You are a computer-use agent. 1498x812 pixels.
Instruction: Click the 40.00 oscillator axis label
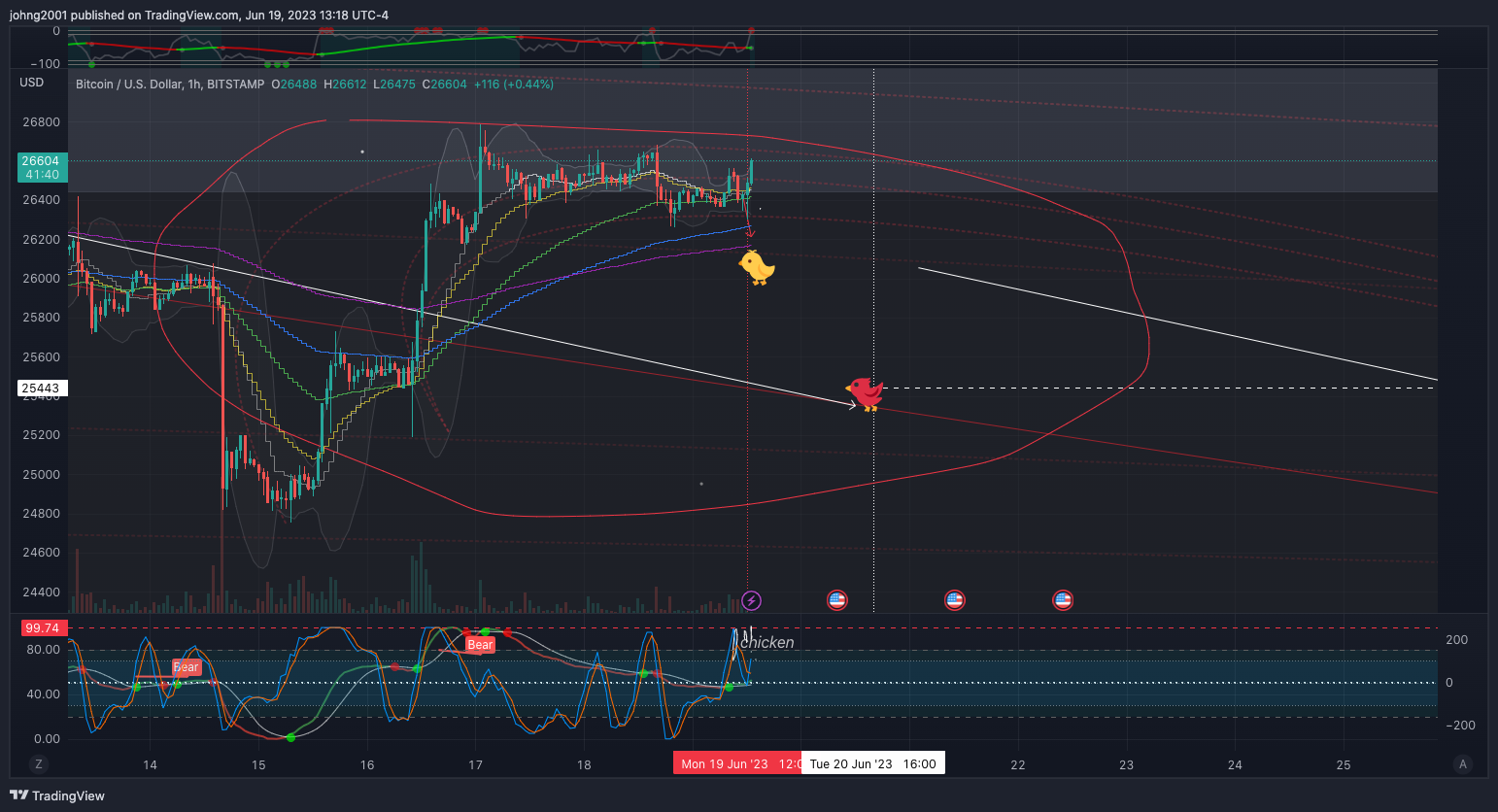[x=43, y=694]
